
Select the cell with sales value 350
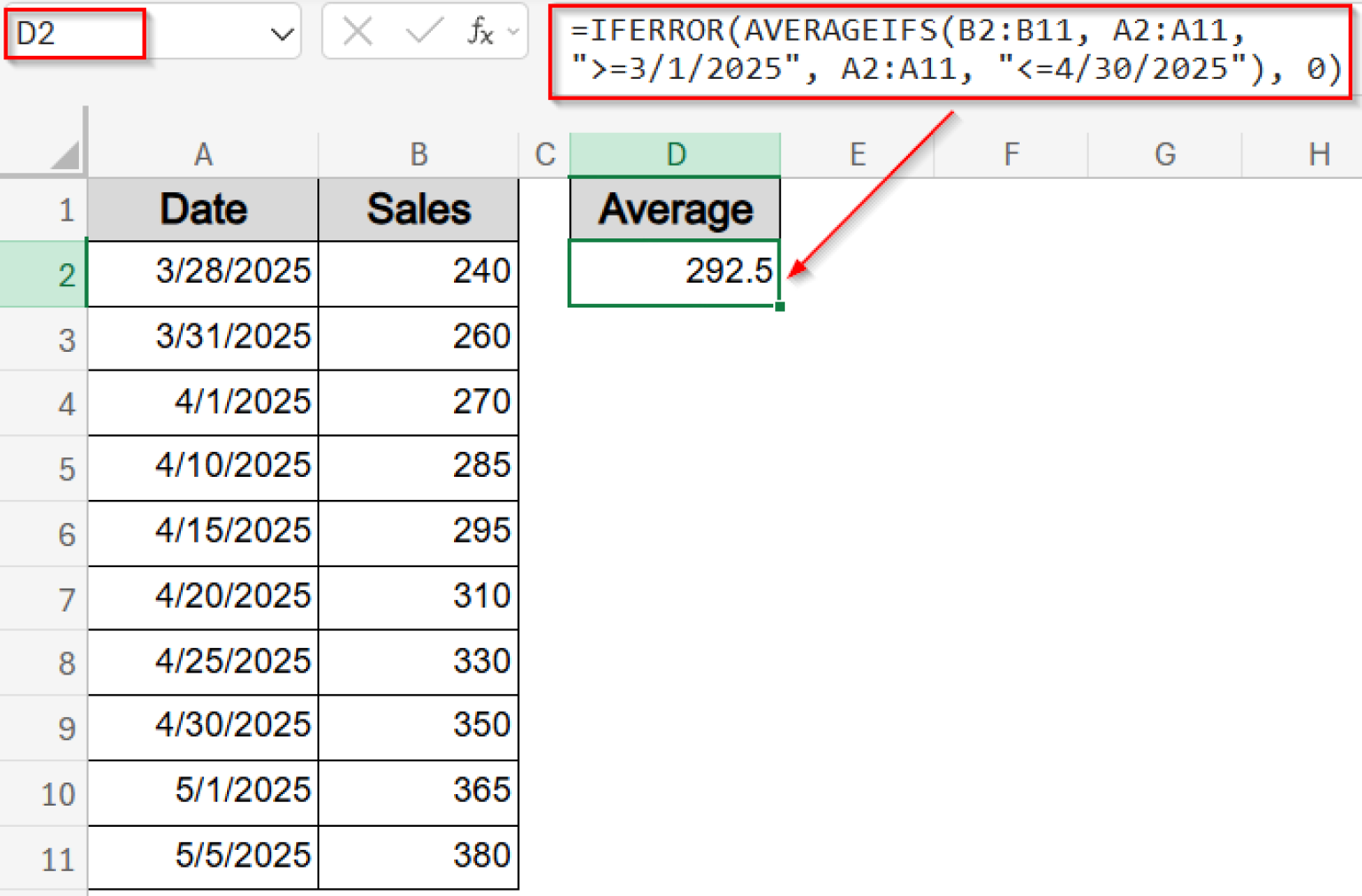419,727
